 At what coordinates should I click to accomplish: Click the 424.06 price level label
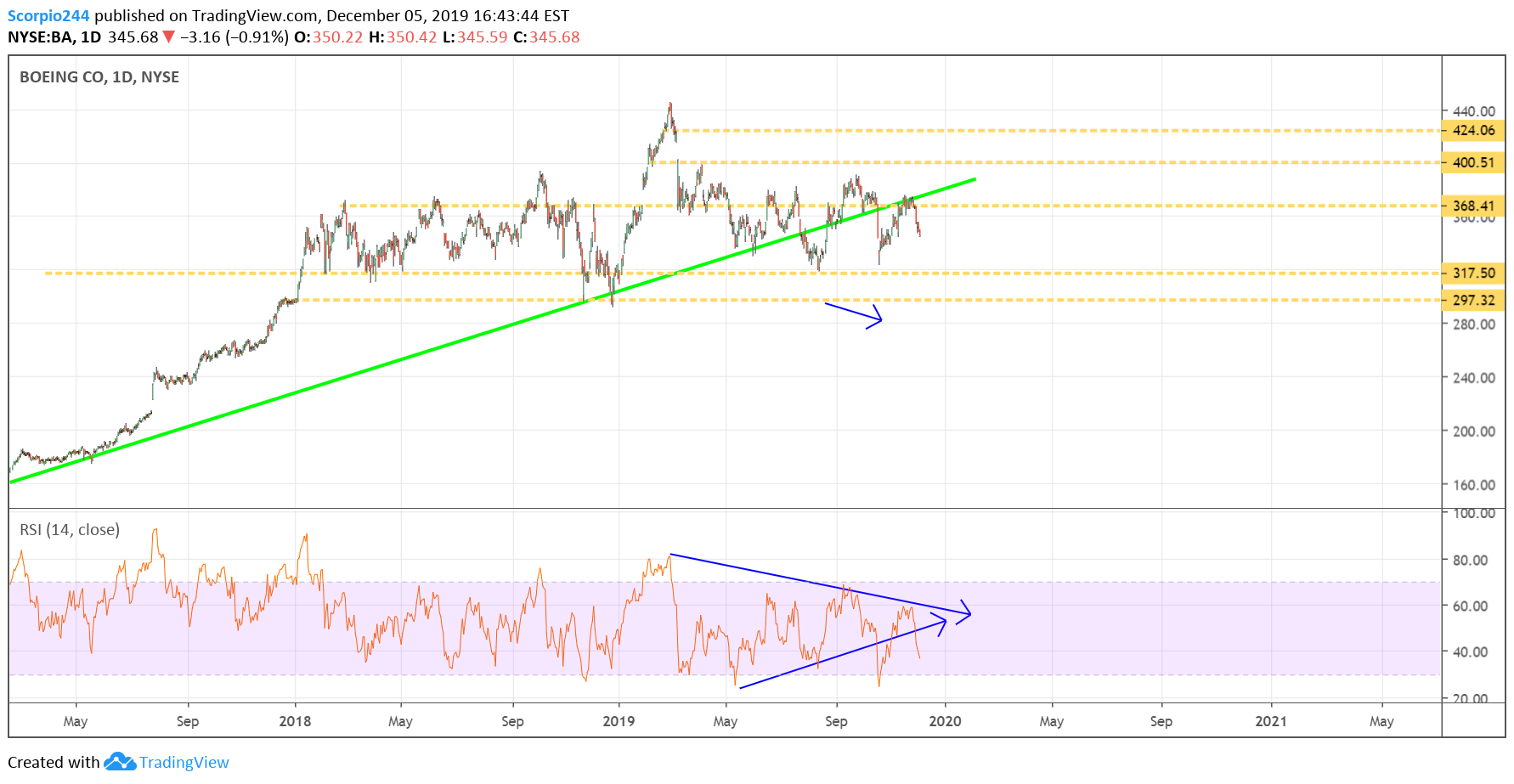[x=1473, y=131]
